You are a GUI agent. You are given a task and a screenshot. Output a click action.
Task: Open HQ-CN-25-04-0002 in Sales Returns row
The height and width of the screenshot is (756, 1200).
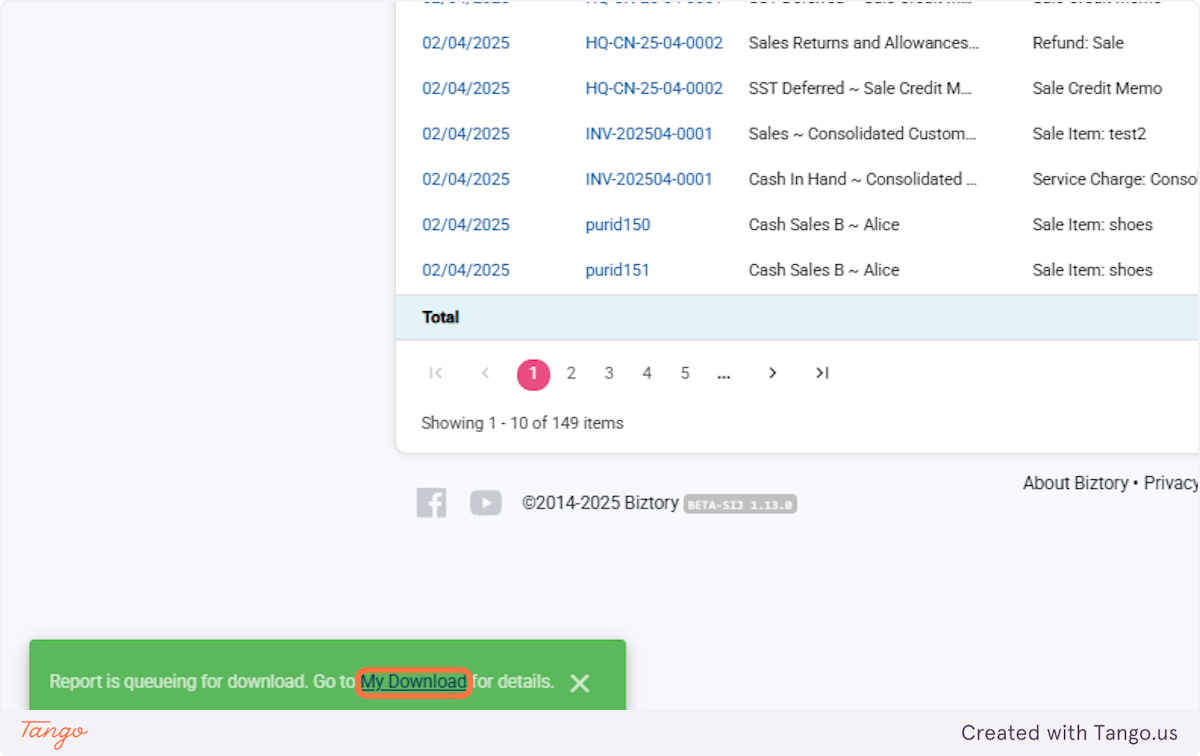pos(654,43)
